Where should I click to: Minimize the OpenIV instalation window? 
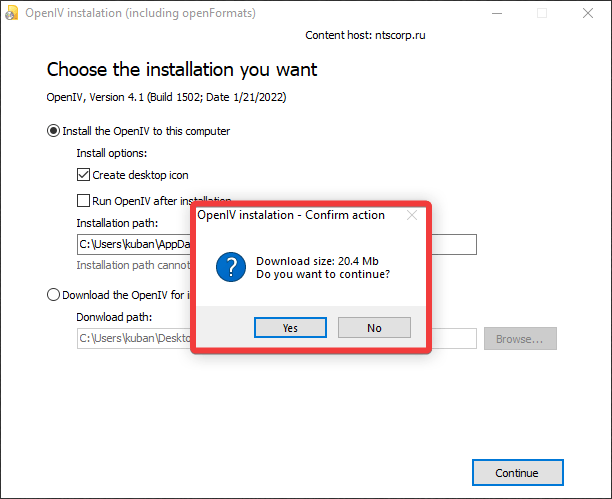tap(497, 13)
